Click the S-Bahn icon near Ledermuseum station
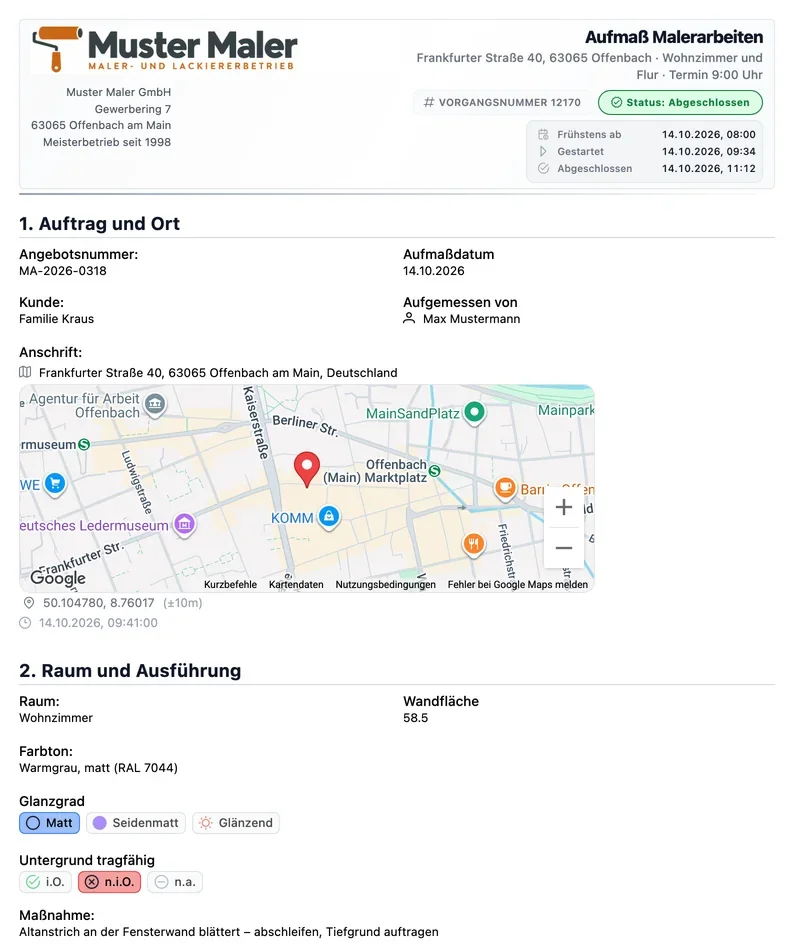Viewport: 794px width, 951px height. pos(84,445)
